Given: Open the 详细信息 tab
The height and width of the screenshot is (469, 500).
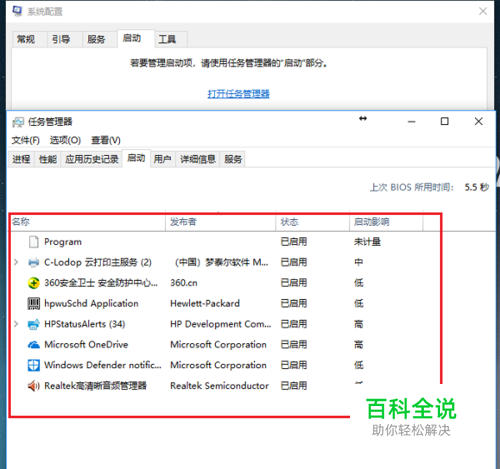Looking at the screenshot, I should [x=198, y=159].
